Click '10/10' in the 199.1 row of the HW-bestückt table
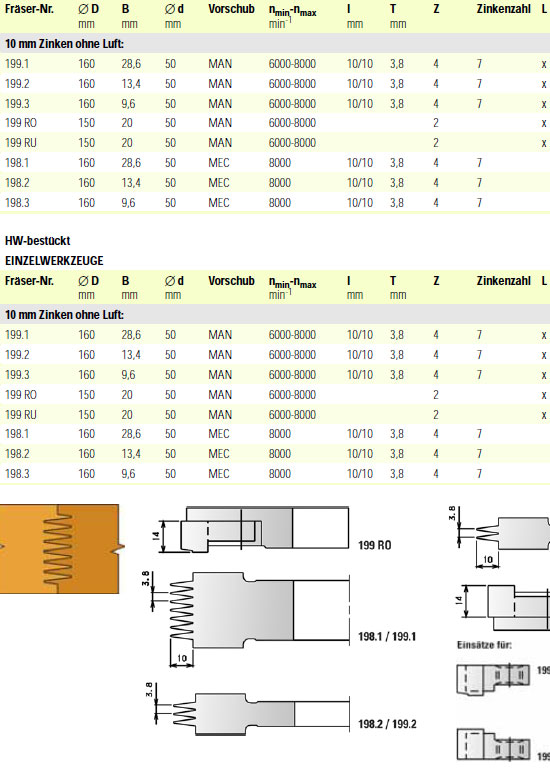 (x=360, y=335)
